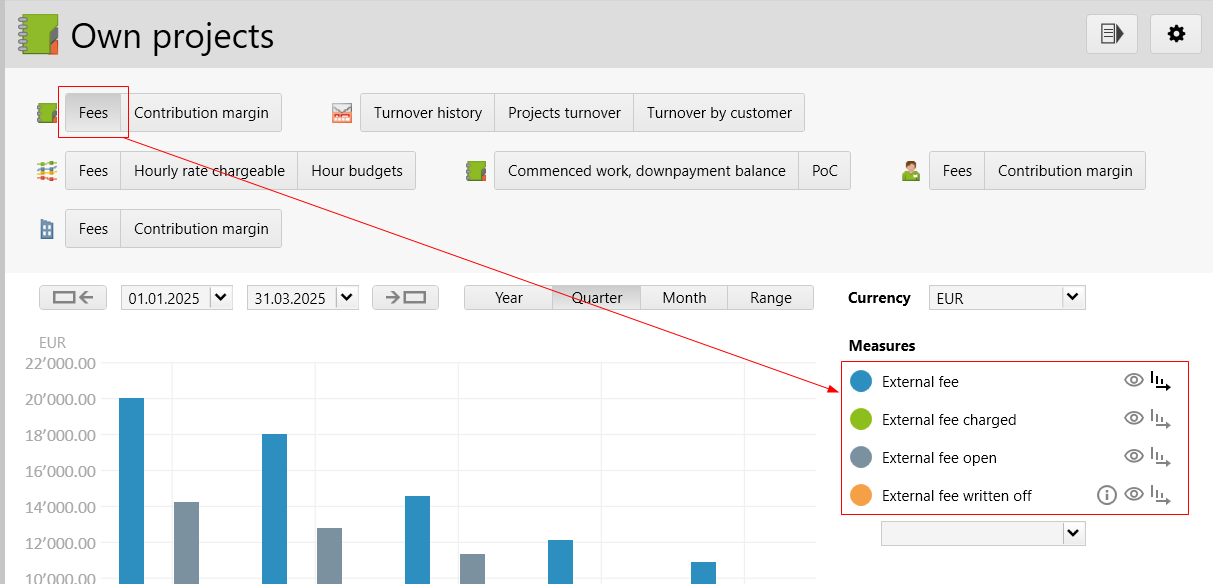
Task: Click the sort icon for External fee
Action: pos(1160,381)
